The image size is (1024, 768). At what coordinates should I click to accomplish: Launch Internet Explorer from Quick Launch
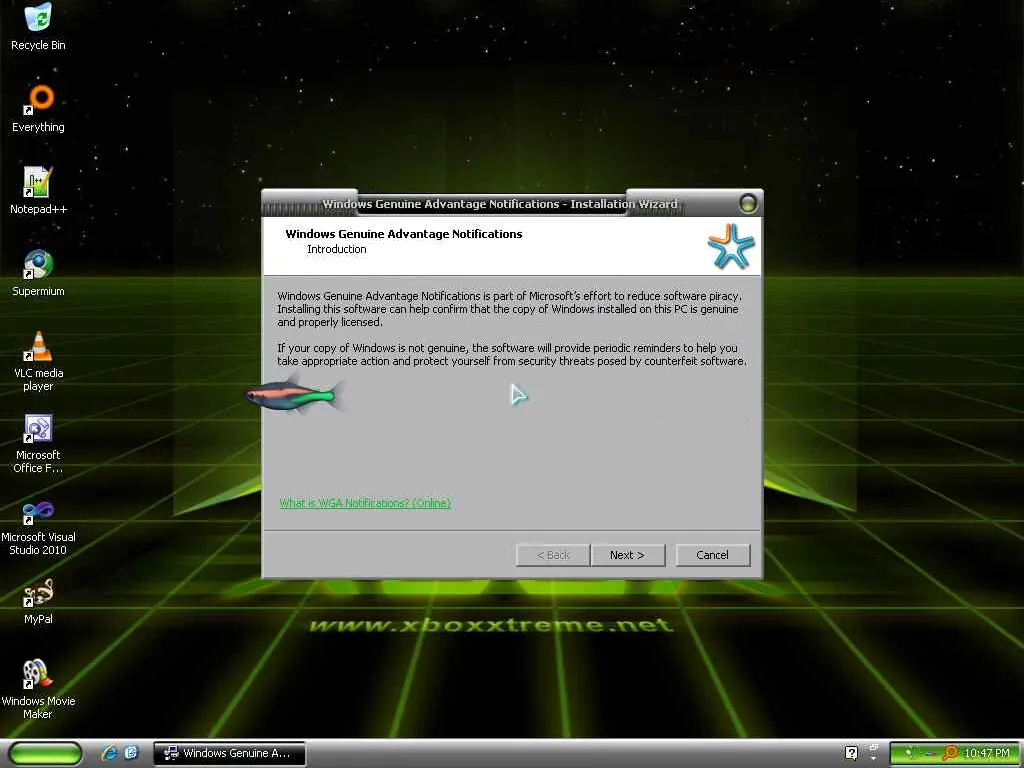(x=109, y=753)
